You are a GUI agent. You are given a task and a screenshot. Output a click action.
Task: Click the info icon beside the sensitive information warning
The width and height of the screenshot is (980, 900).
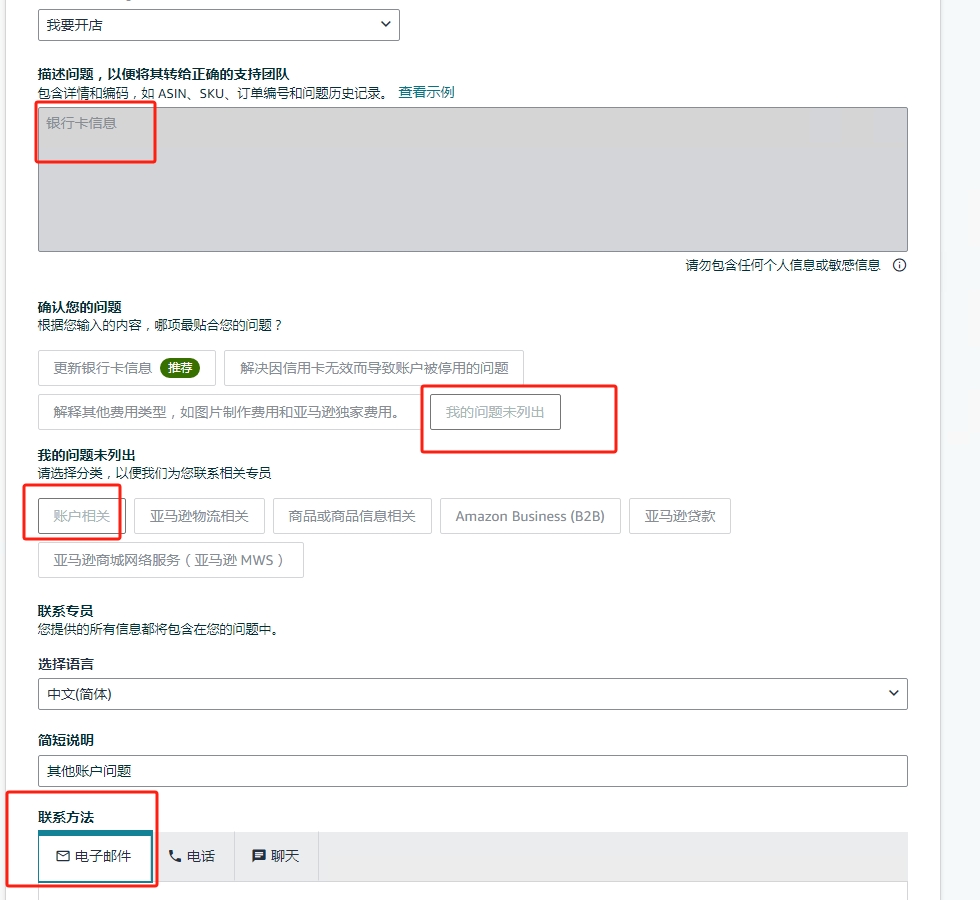tap(899, 265)
